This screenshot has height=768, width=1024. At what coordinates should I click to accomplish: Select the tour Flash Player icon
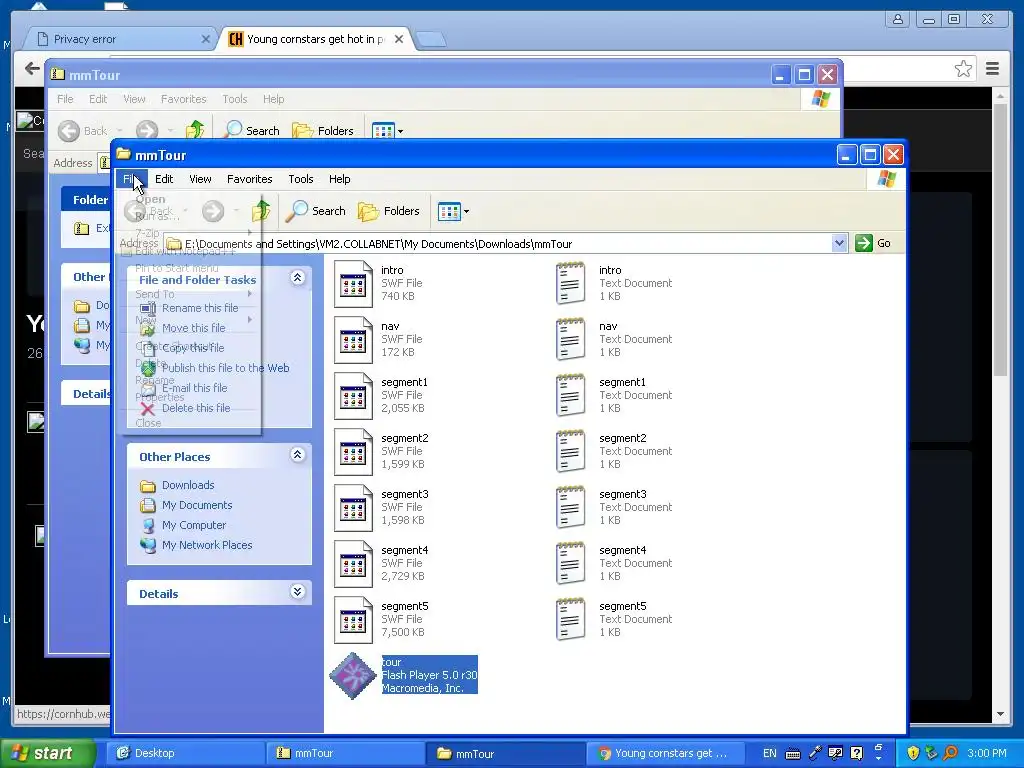pos(353,676)
